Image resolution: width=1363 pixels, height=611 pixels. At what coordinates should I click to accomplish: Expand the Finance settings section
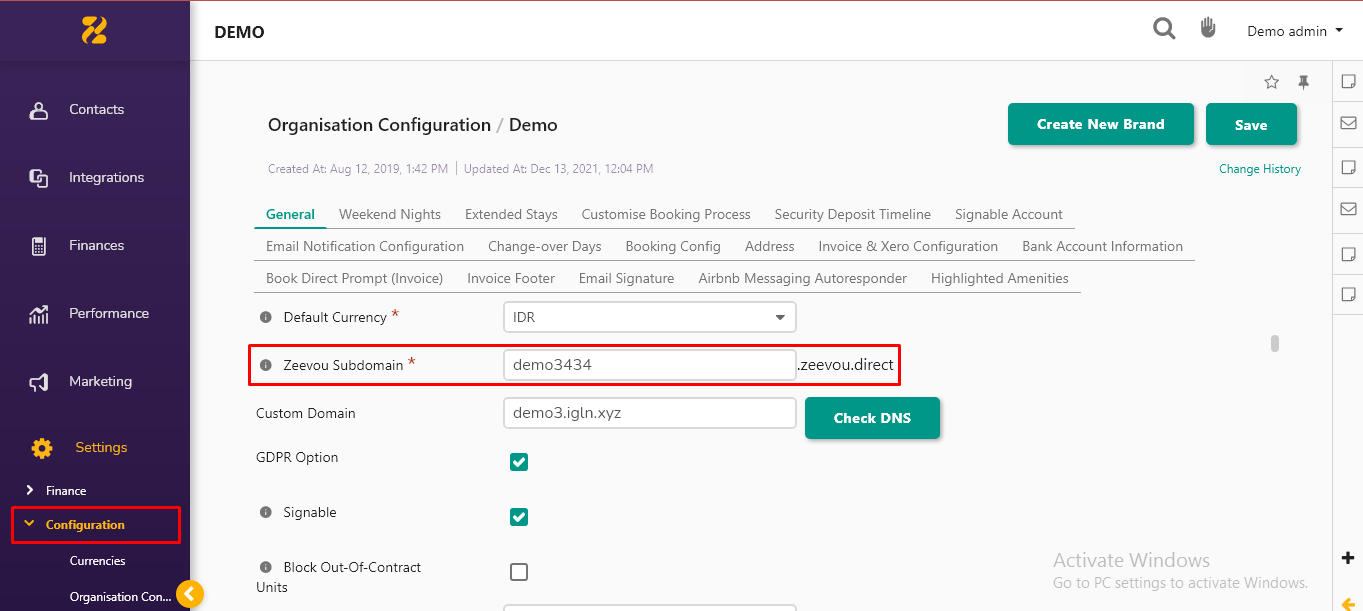(66, 491)
